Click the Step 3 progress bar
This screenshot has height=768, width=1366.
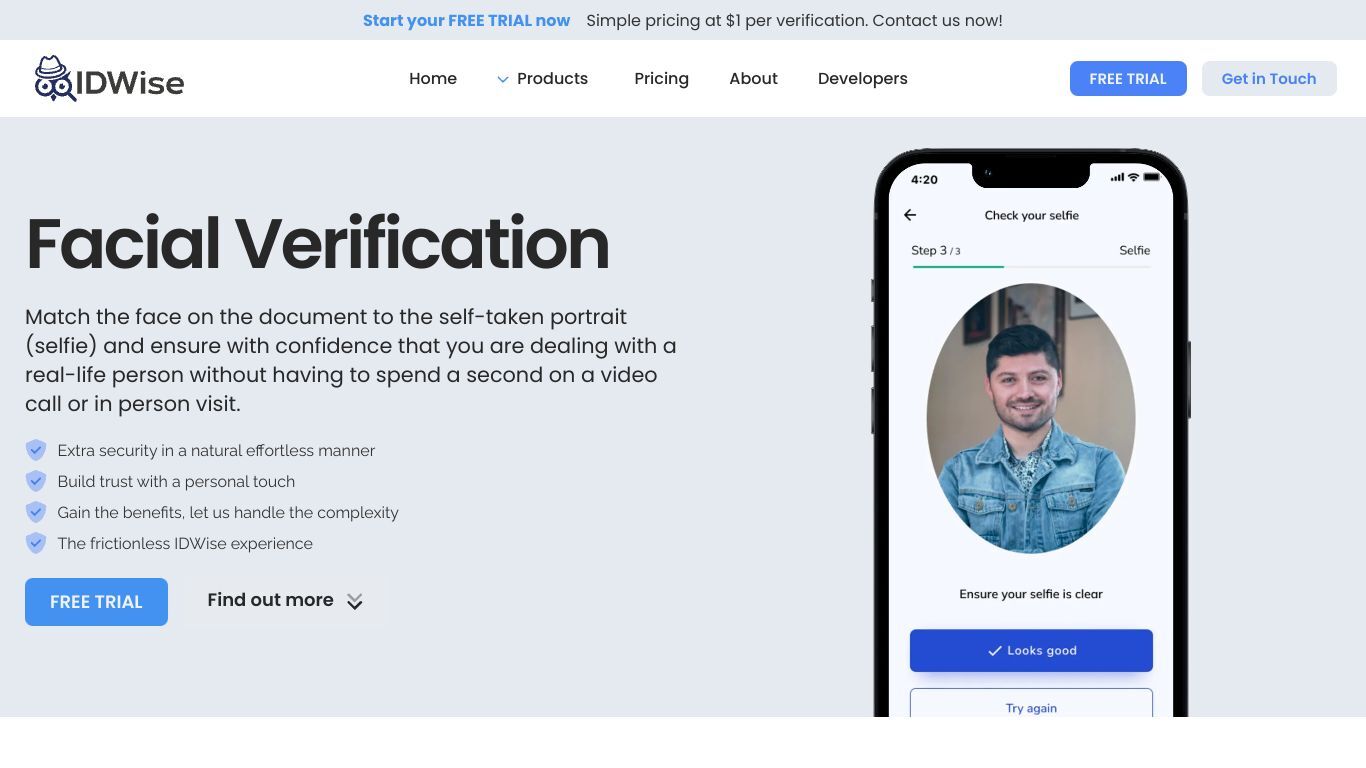click(1031, 267)
